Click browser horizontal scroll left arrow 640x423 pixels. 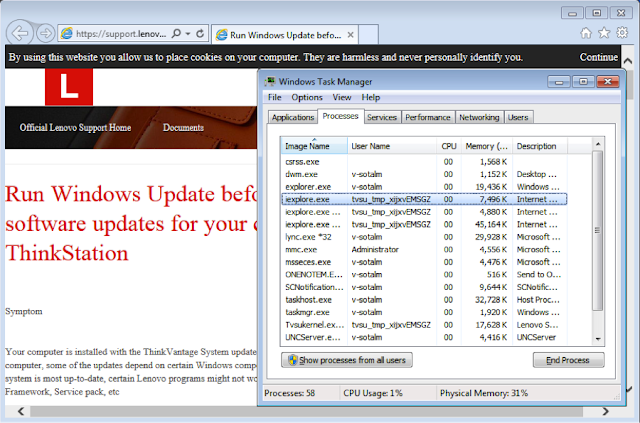point(20,411)
